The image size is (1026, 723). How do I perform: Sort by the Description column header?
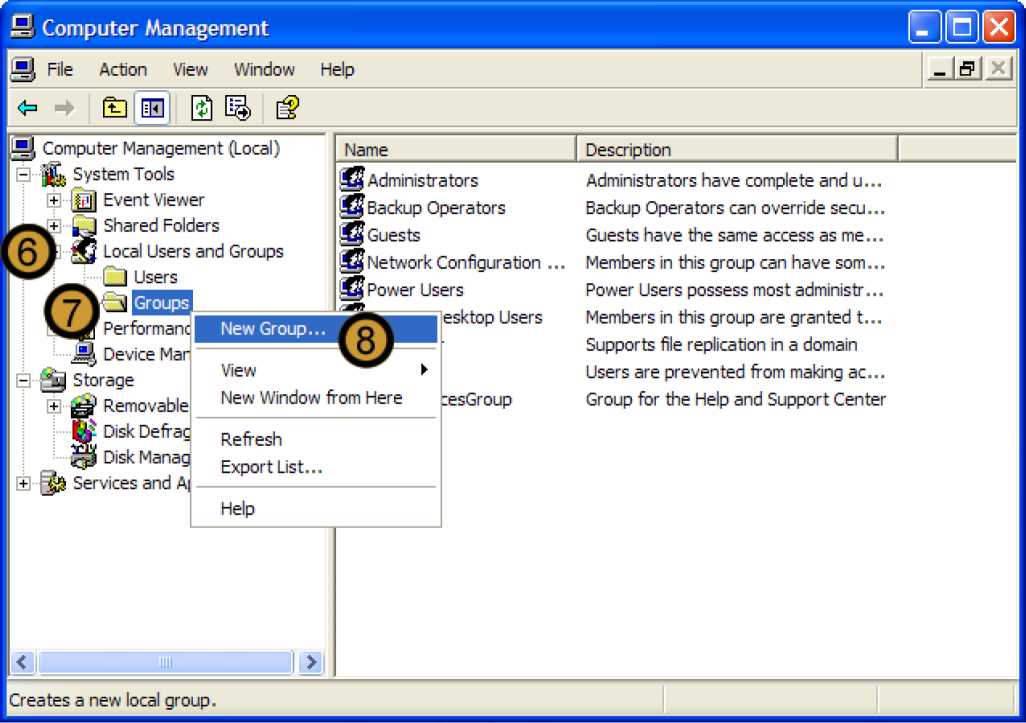click(737, 149)
